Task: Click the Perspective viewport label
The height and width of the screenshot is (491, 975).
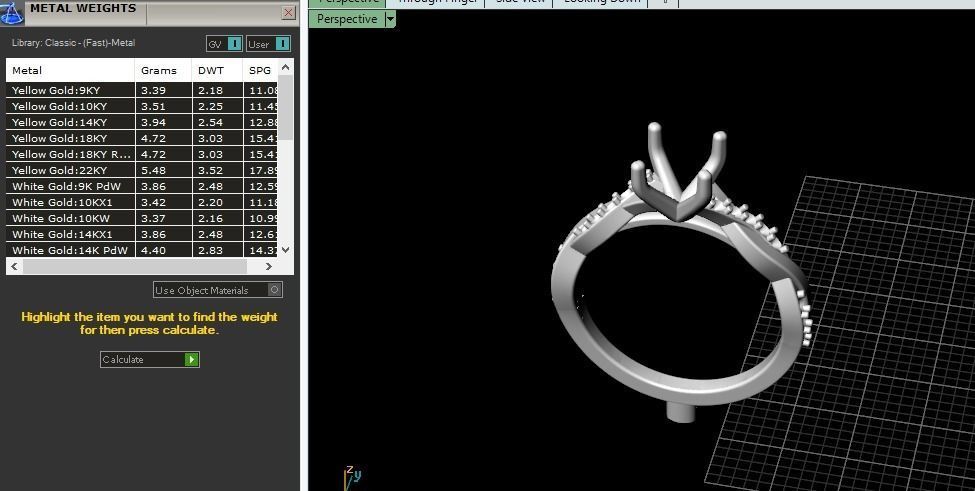Action: coord(347,19)
